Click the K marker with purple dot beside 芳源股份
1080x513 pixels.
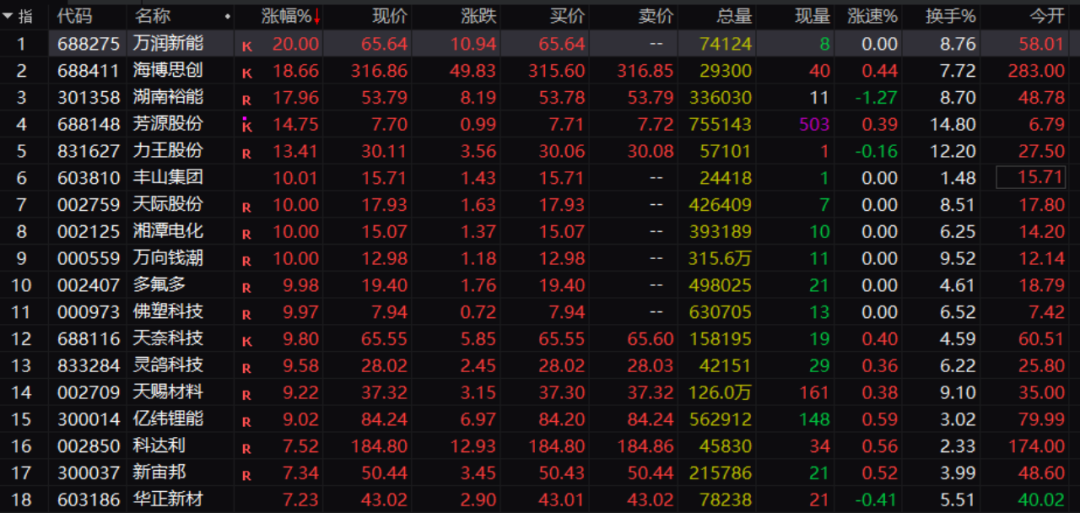tap(246, 125)
